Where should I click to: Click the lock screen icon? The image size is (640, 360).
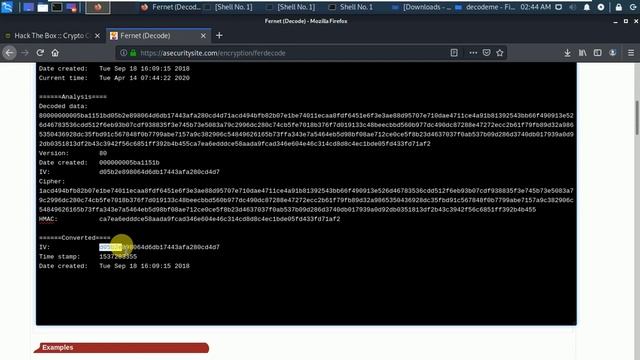tap(619, 7)
